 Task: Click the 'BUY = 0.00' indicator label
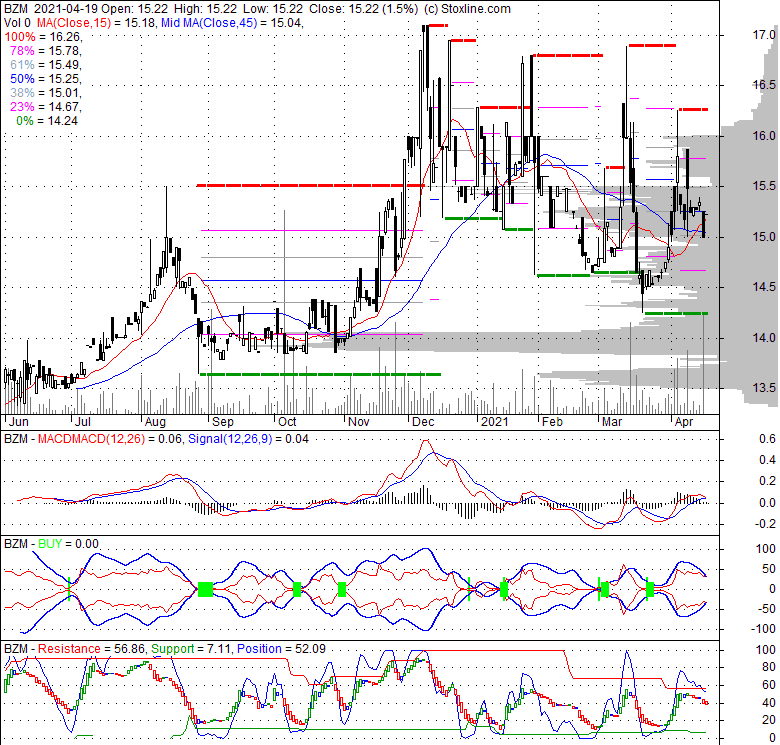click(69, 544)
